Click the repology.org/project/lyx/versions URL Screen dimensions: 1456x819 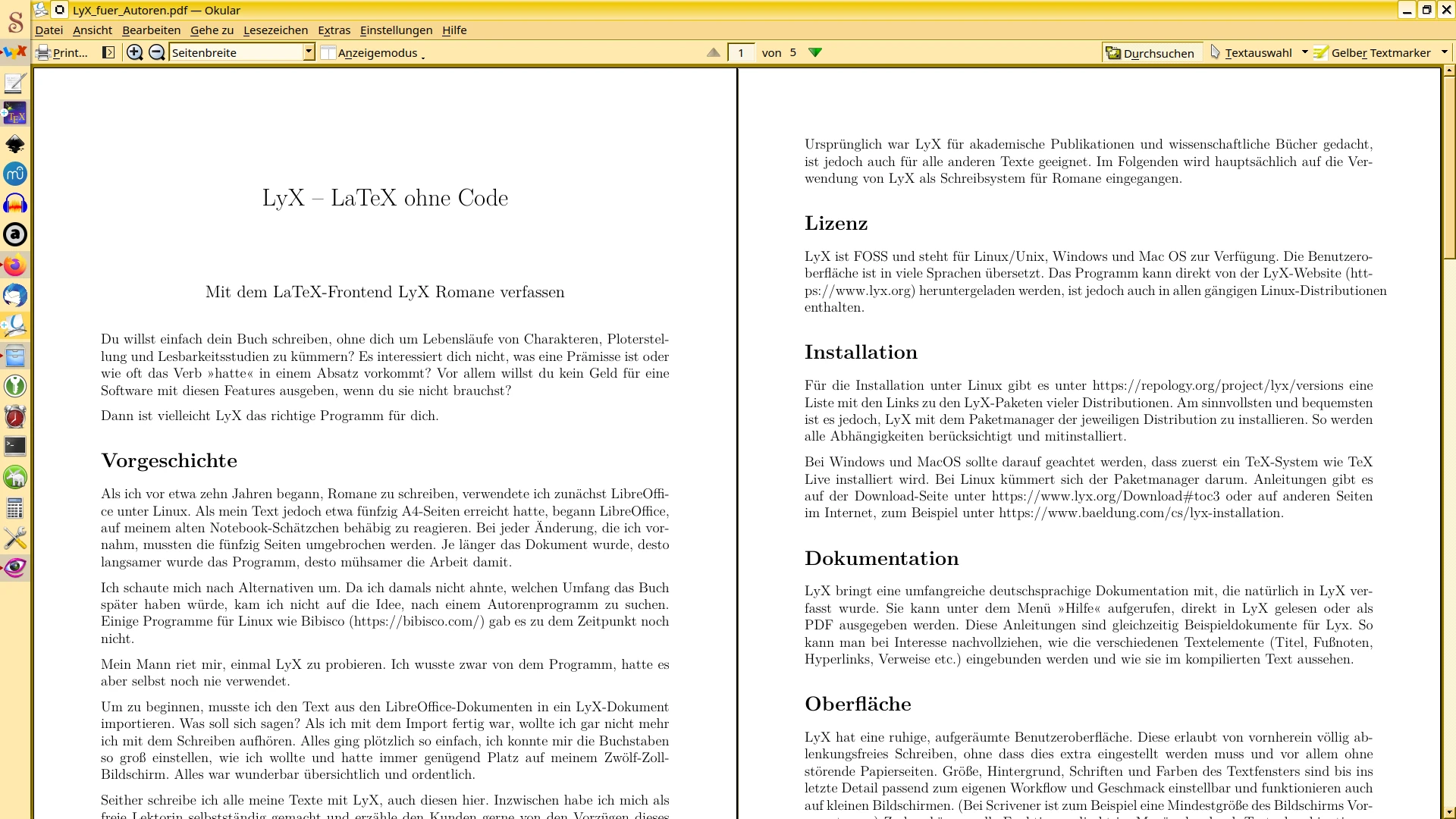1219,386
